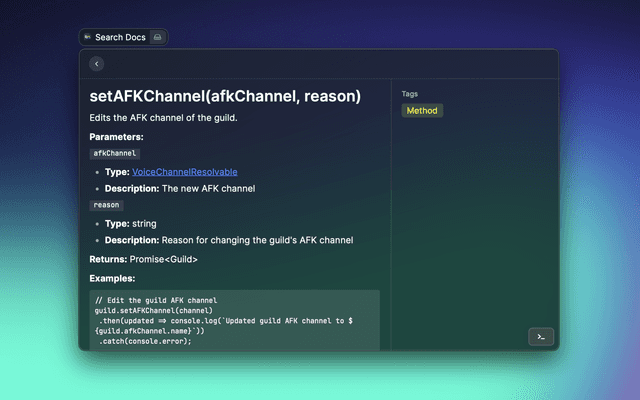Click the Search Docs tab label
This screenshot has width=640, height=400.
pos(119,37)
